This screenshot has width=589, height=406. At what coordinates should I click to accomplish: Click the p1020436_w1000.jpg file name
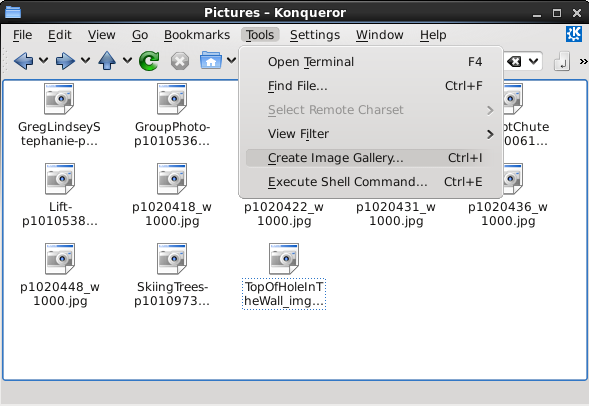(508, 213)
